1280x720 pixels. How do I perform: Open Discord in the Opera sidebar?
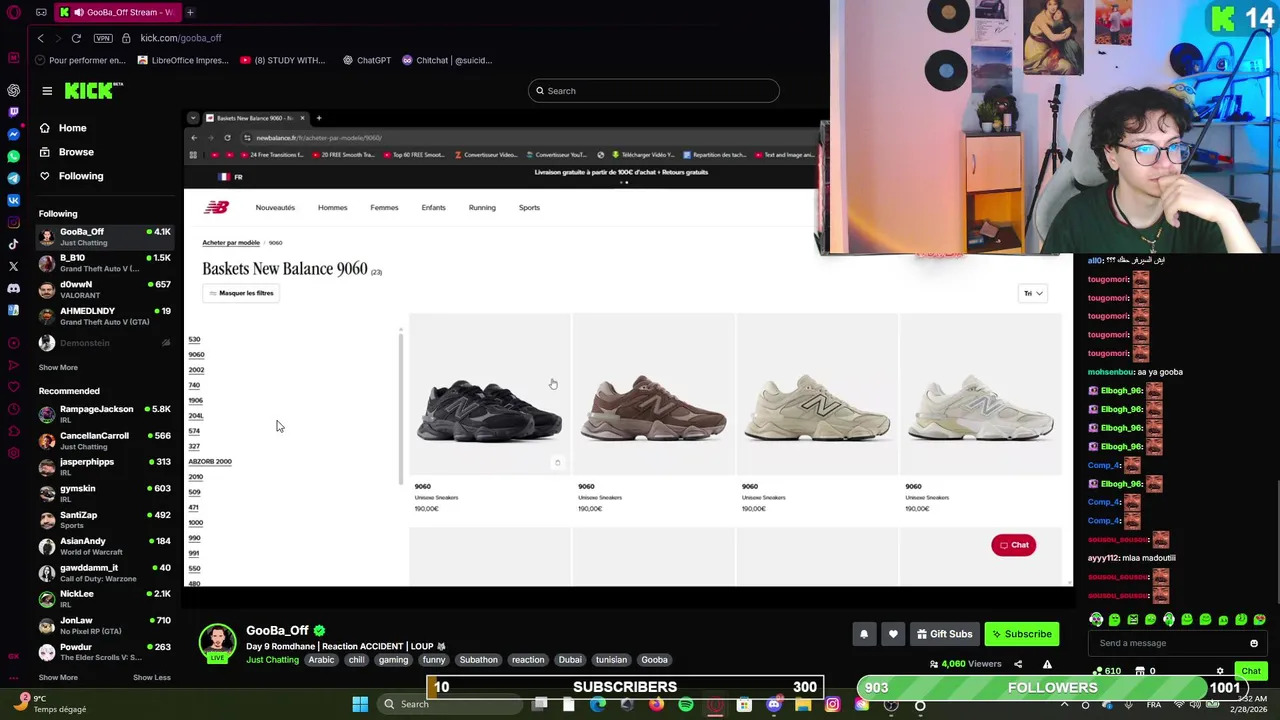(13, 288)
